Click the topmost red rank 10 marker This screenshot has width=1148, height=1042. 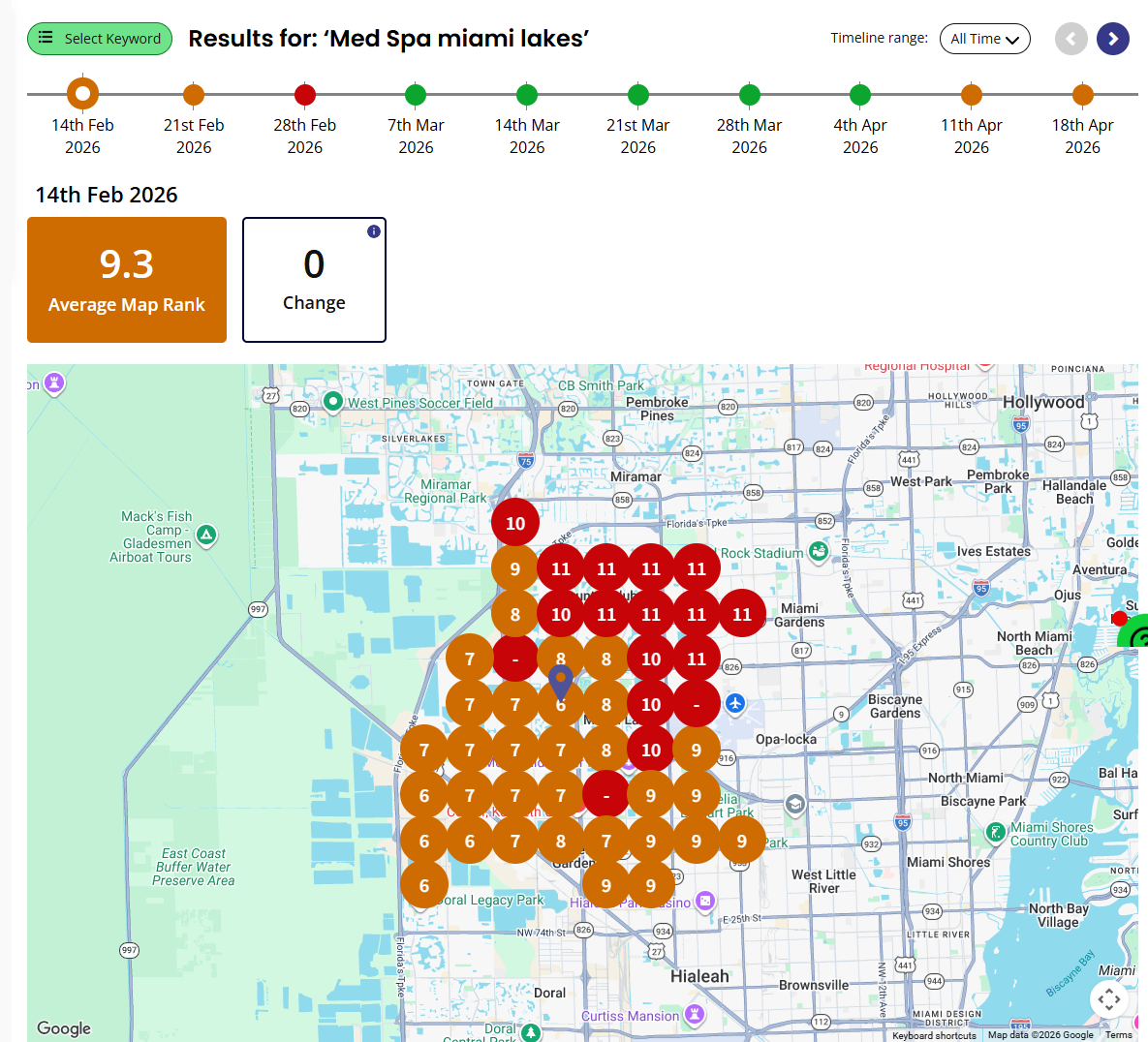[515, 523]
